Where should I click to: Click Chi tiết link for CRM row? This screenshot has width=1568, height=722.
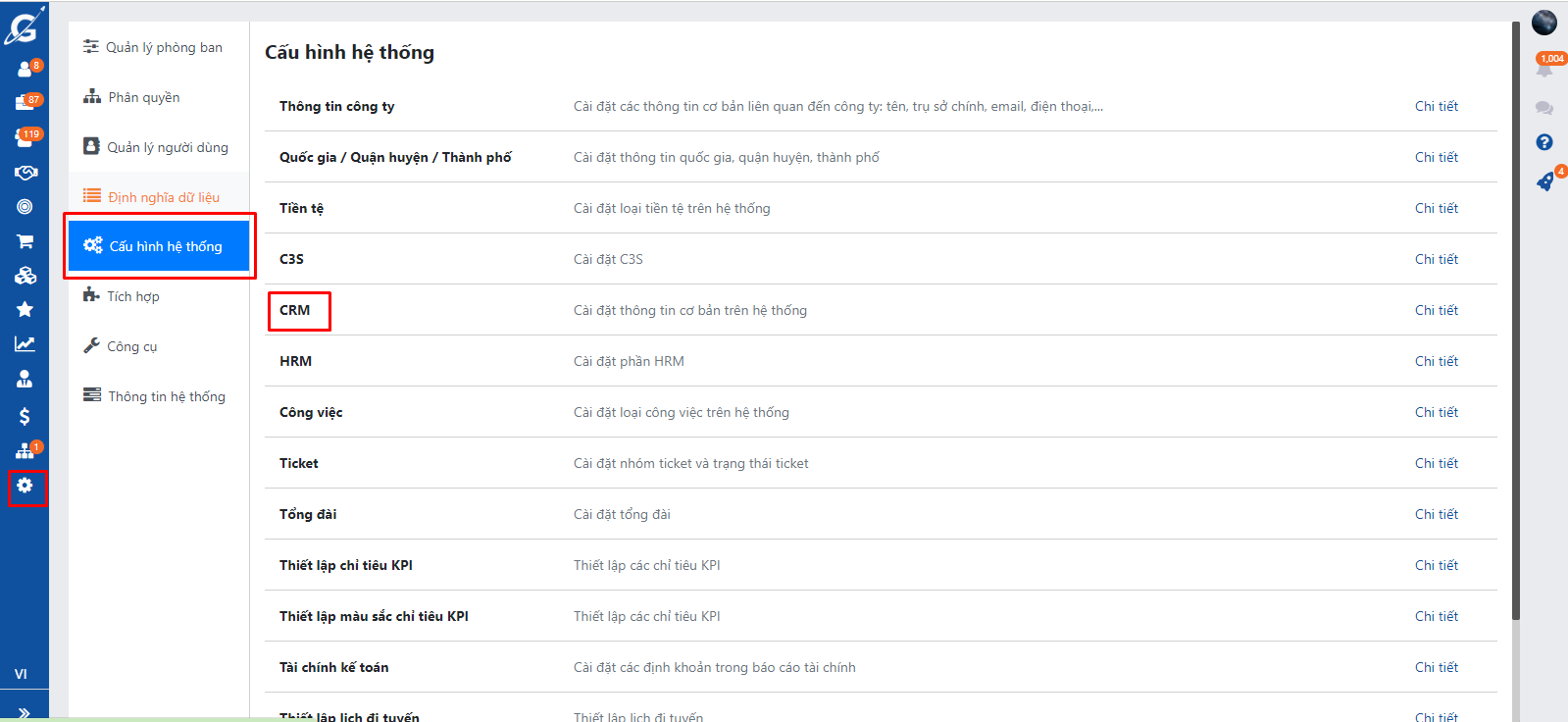click(x=1436, y=310)
